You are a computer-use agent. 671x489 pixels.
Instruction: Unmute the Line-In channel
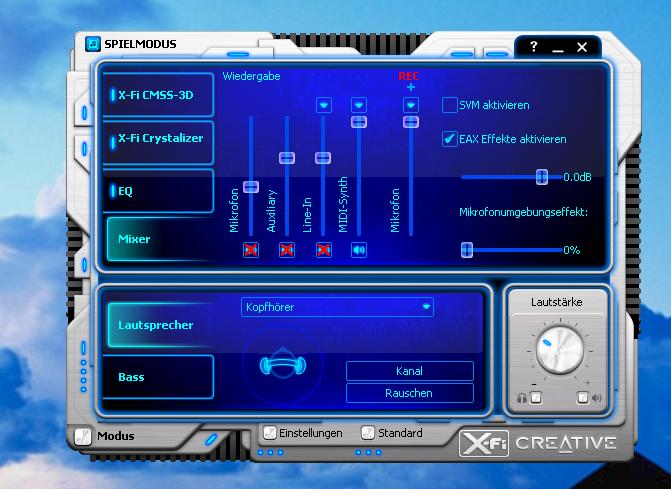pos(324,250)
